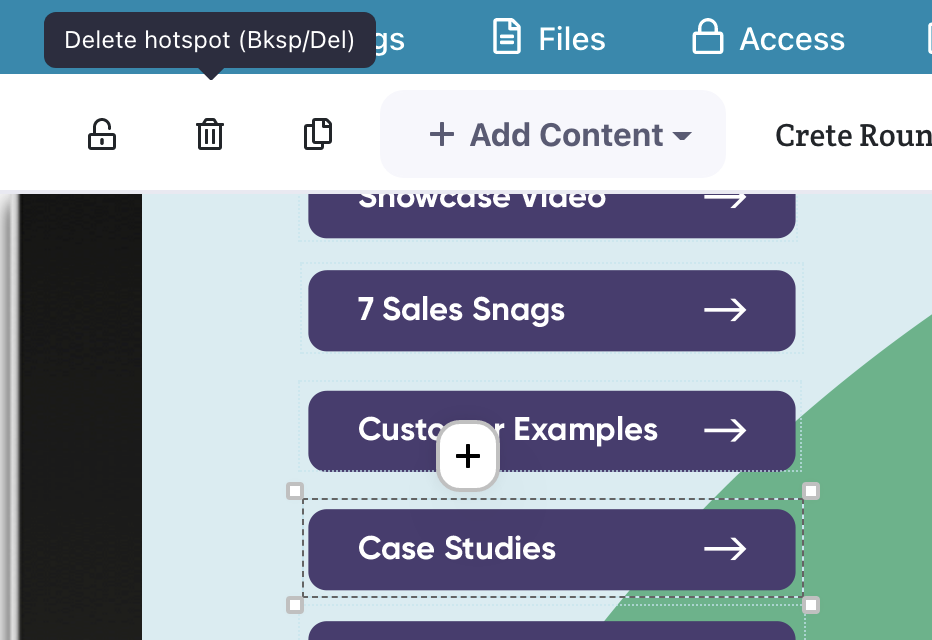Click the Access padlock icon
This screenshot has height=640, width=932.
tap(708, 38)
